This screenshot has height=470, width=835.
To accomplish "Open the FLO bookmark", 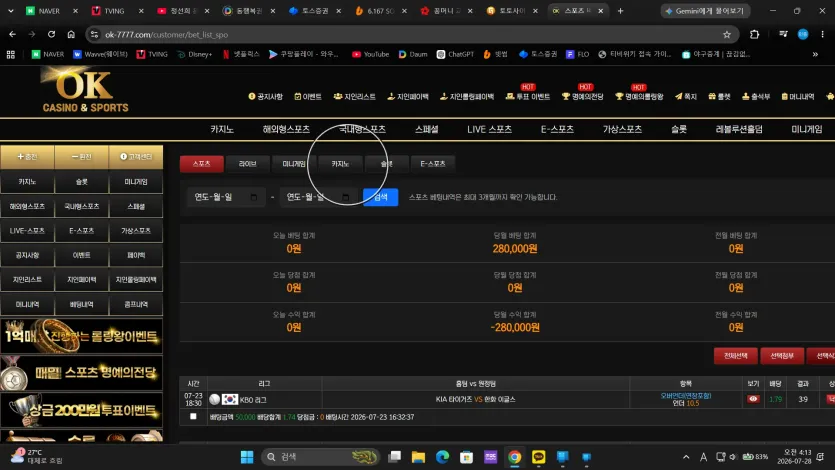I will click(578, 54).
